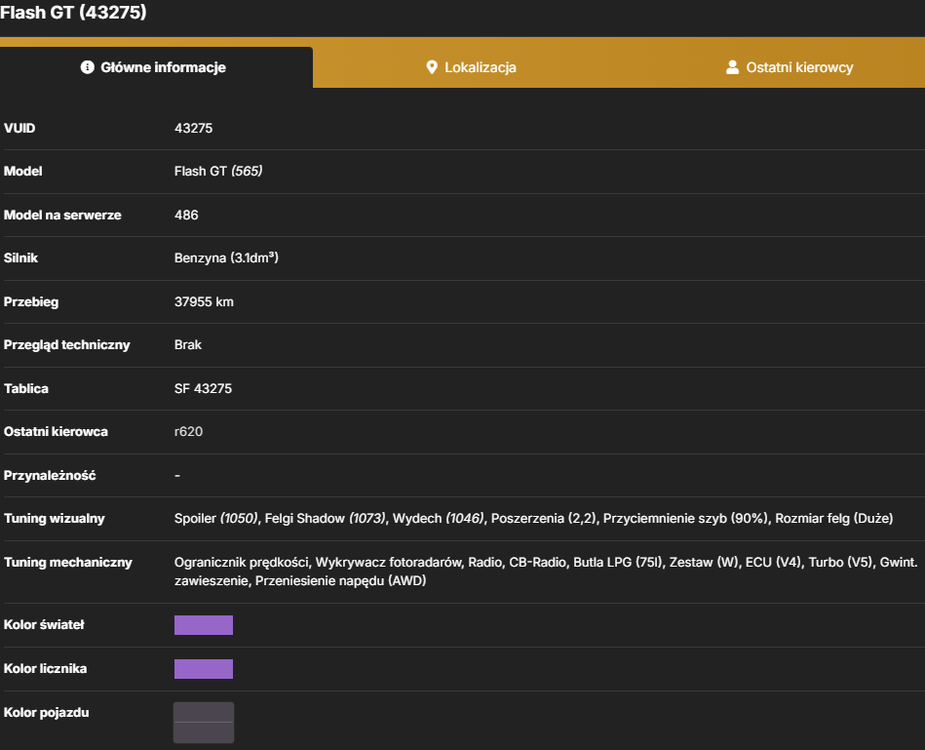Image resolution: width=925 pixels, height=750 pixels.
Task: Click the Model na serwerze label
Action: click(63, 215)
